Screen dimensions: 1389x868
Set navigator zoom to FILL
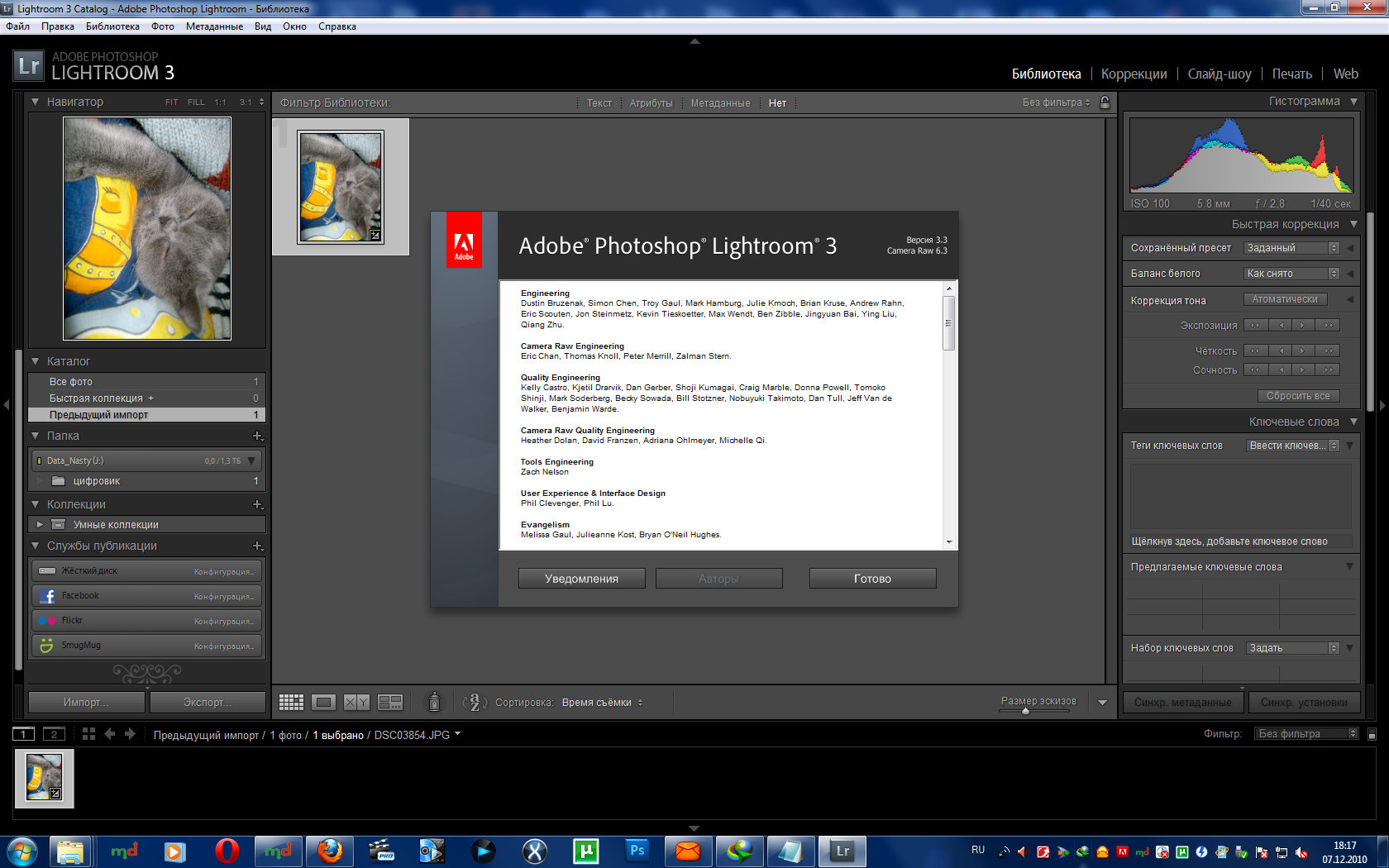tap(196, 103)
